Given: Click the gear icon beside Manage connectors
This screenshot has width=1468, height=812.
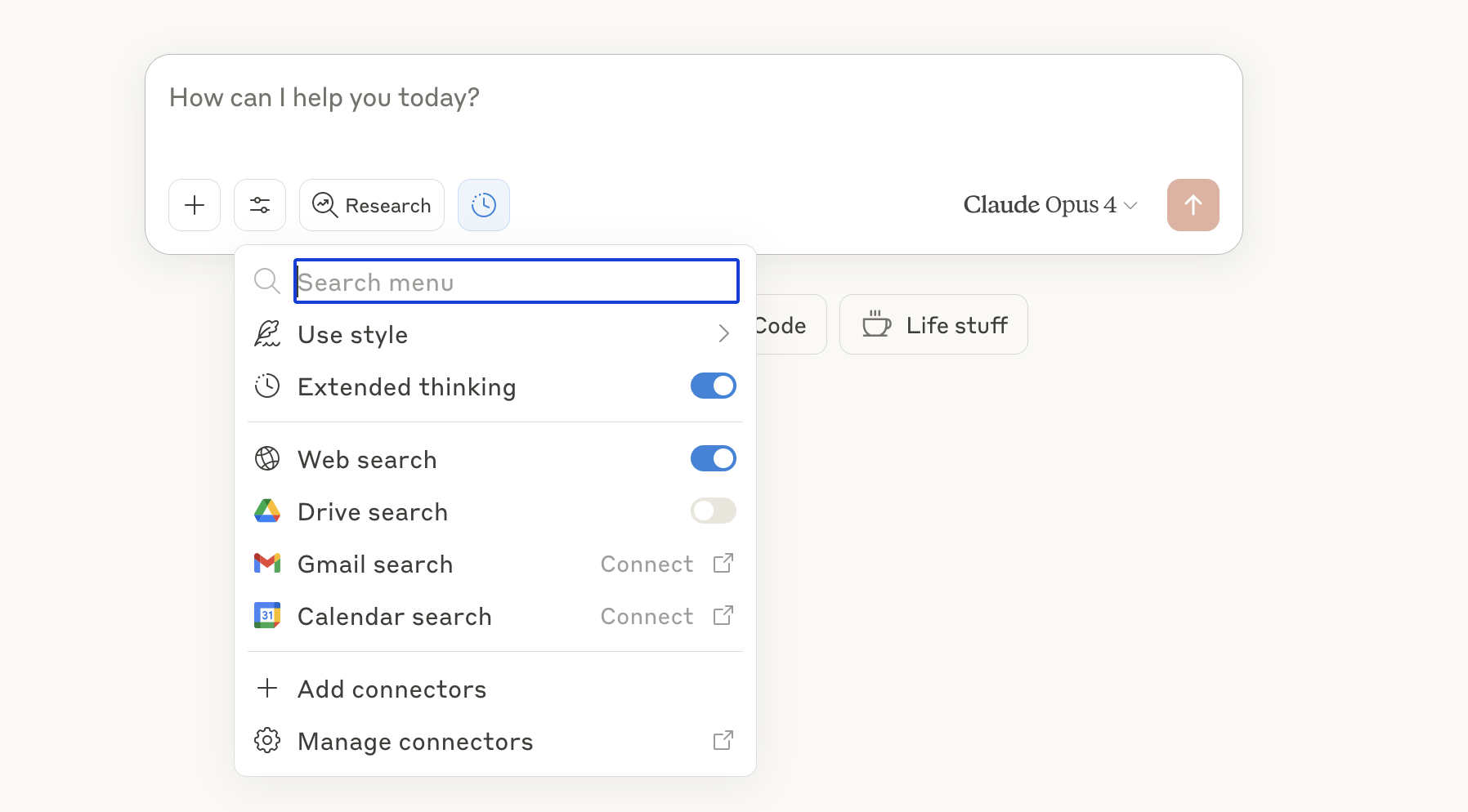Looking at the screenshot, I should (x=267, y=740).
